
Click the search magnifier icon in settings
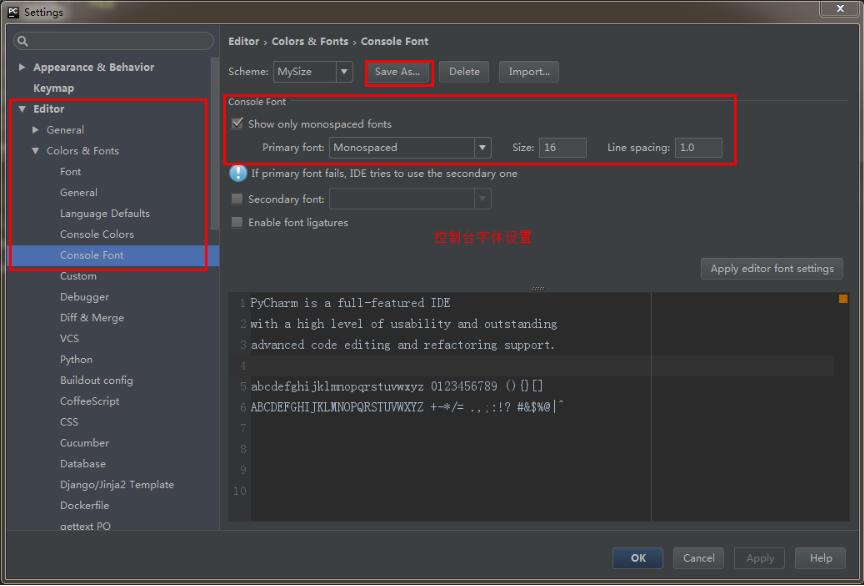click(22, 41)
